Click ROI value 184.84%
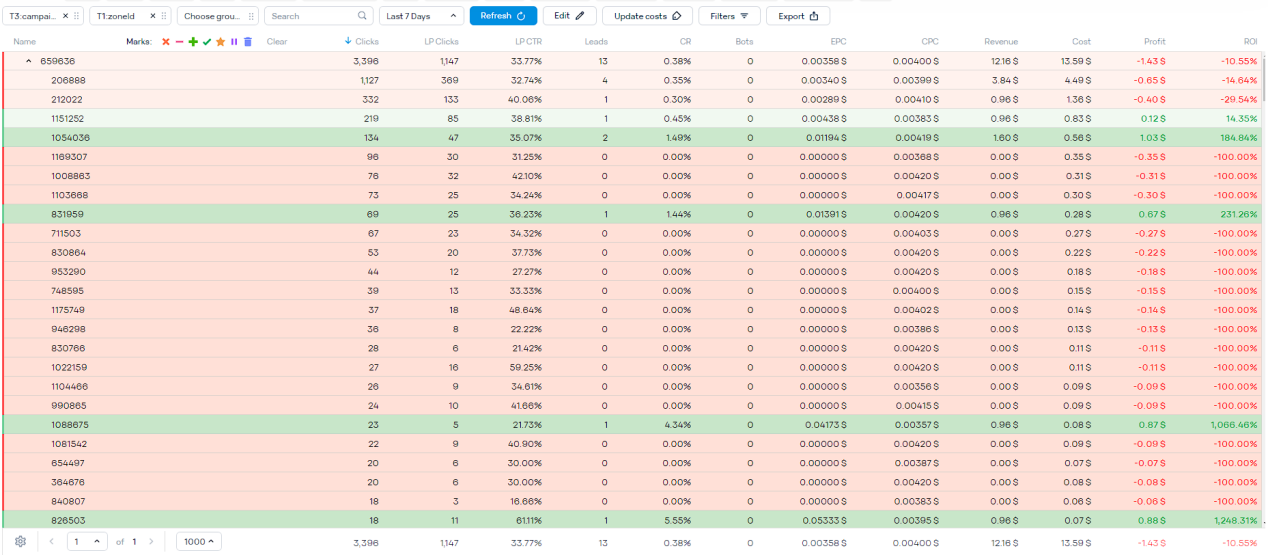The width and height of the screenshot is (1268, 555). coord(1237,137)
